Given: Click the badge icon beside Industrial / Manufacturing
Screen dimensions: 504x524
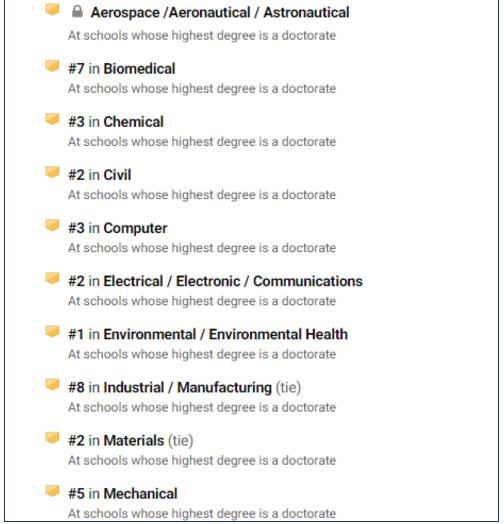Looking at the screenshot, I should pyautogui.click(x=52, y=385).
